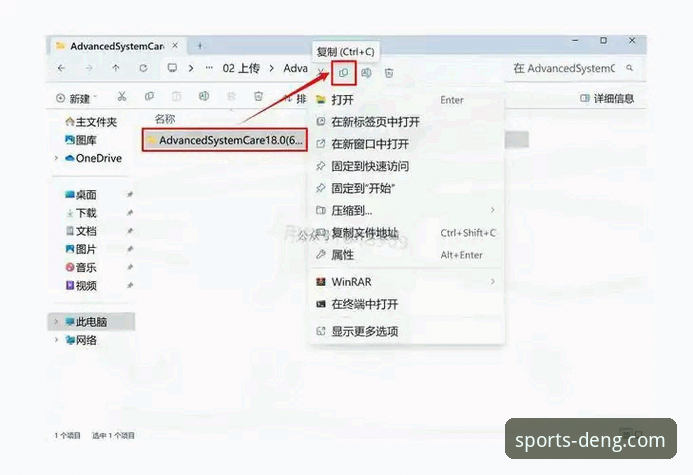This screenshot has height=475, width=693.
Task: Go forward with the right arrow button
Action: coord(89,68)
